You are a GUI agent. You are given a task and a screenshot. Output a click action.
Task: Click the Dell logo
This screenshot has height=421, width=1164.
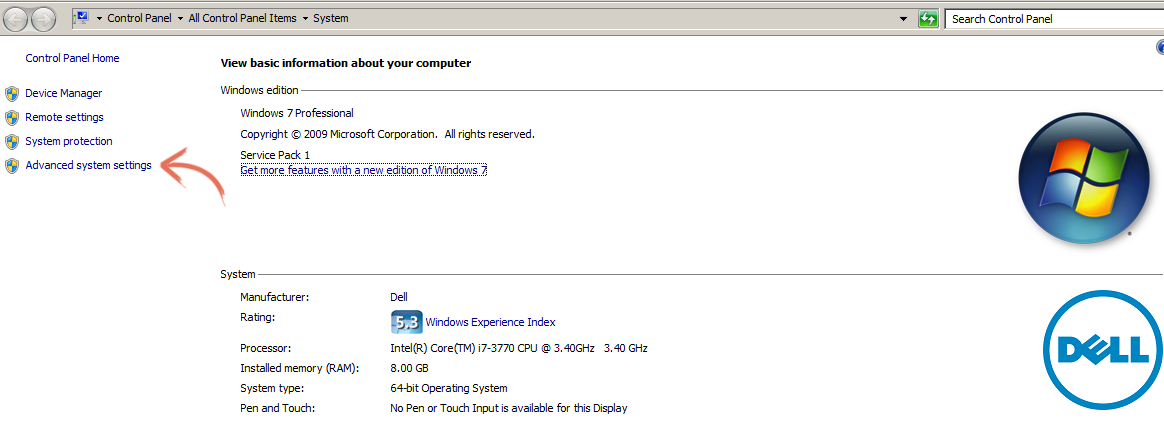[1102, 350]
